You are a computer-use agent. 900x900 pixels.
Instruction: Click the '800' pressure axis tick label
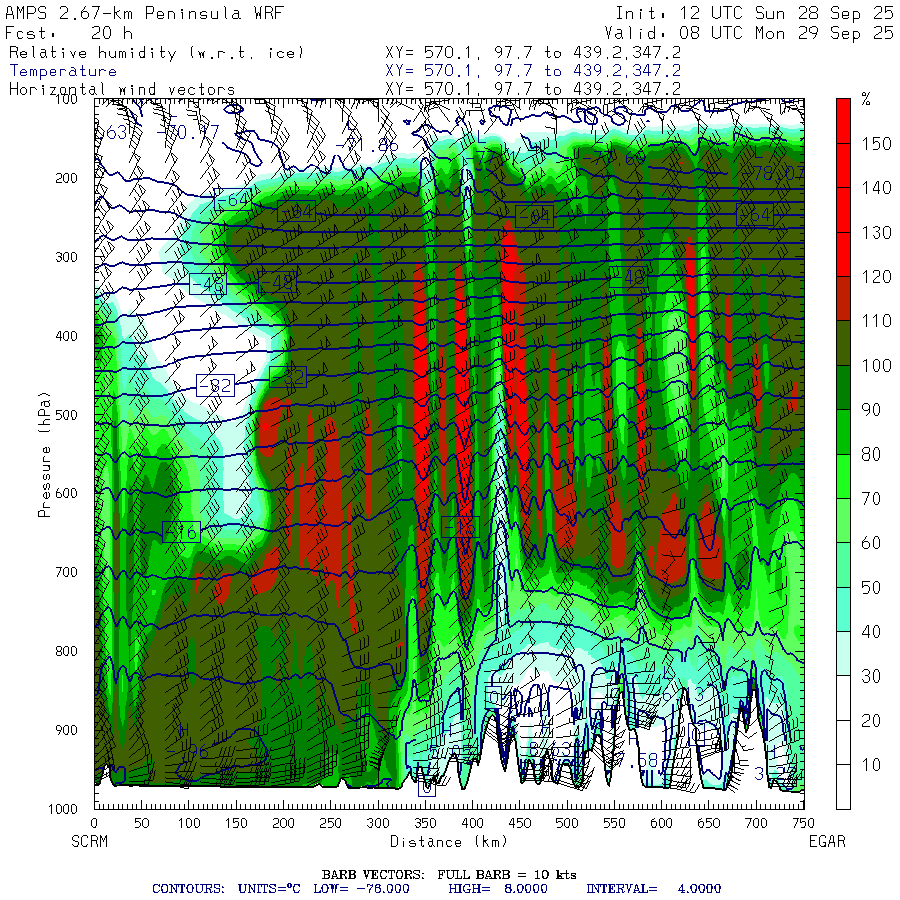pyautogui.click(x=66, y=651)
